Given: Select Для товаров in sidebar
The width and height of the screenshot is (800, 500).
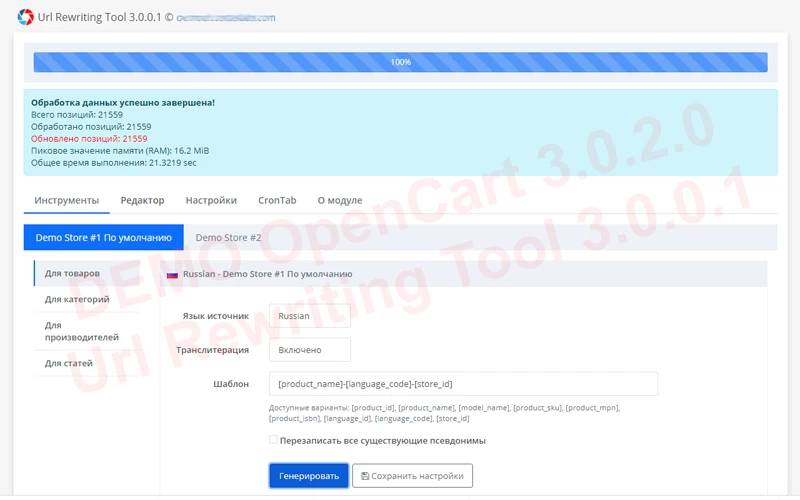Looking at the screenshot, I should click(x=87, y=273).
